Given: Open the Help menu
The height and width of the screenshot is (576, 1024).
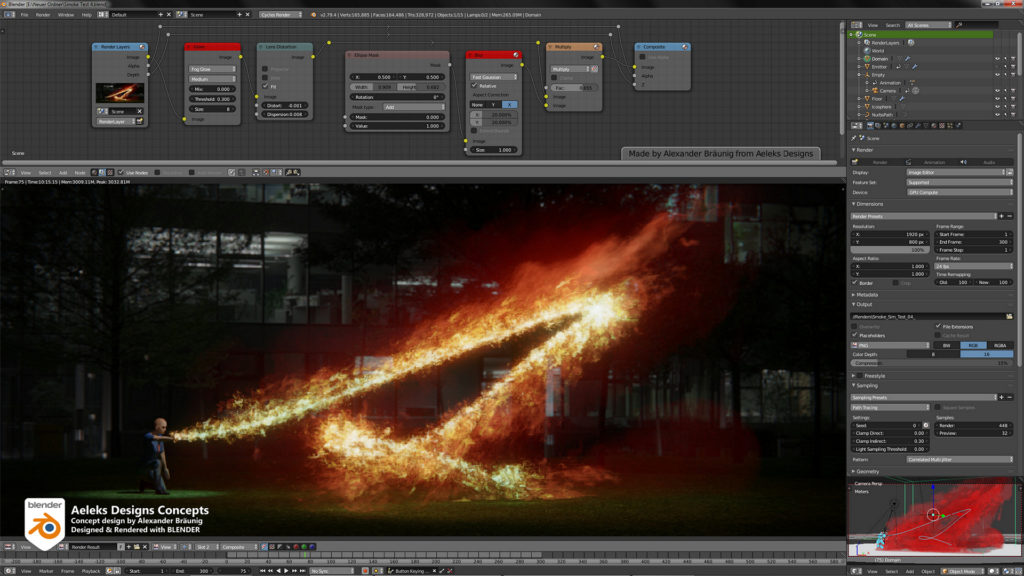Looking at the screenshot, I should pos(86,14).
